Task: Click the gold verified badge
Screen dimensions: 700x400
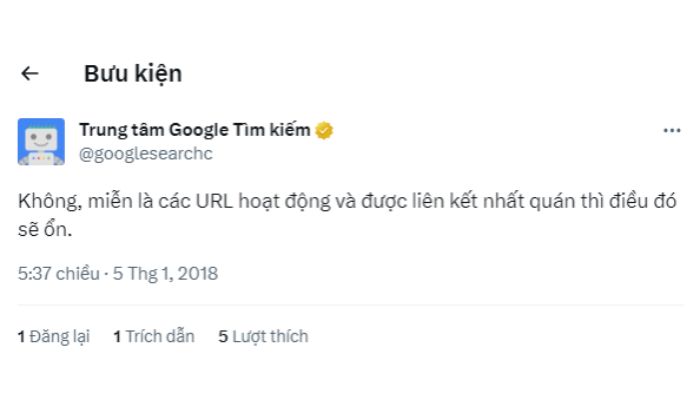Action: tap(325, 131)
